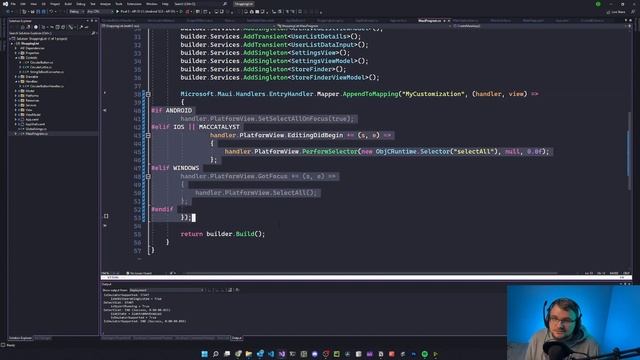Toggle word wrap in Output panel
The height and width of the screenshot is (360, 640).
pyautogui.click(x=230, y=290)
